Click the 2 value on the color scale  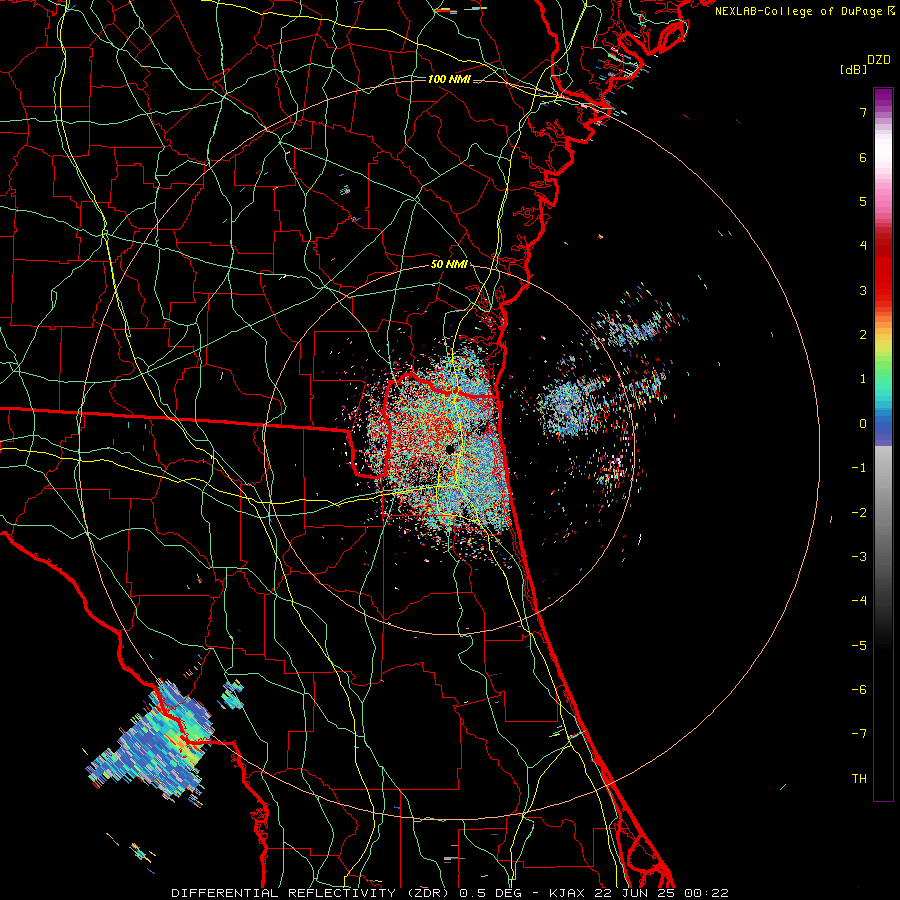point(863,335)
